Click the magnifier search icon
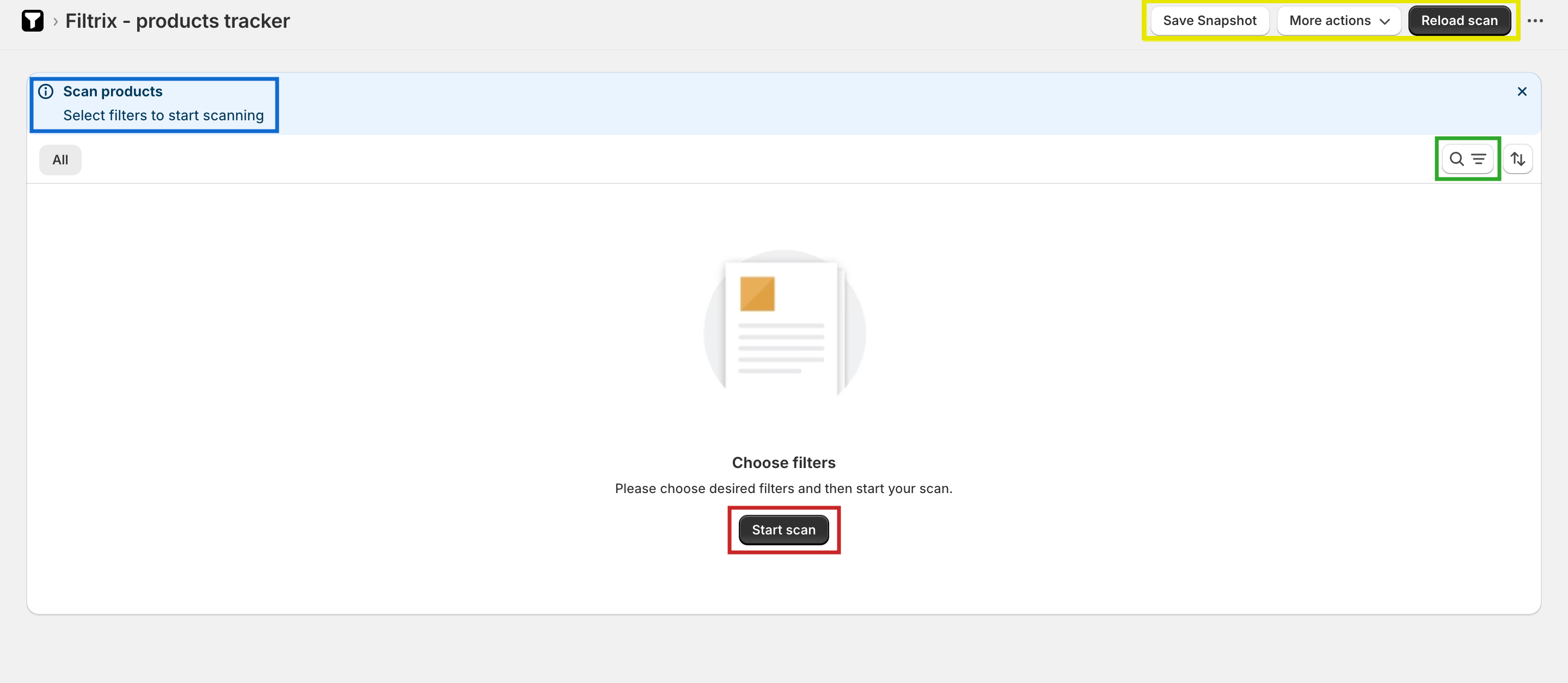1568x683 pixels. [1456, 159]
